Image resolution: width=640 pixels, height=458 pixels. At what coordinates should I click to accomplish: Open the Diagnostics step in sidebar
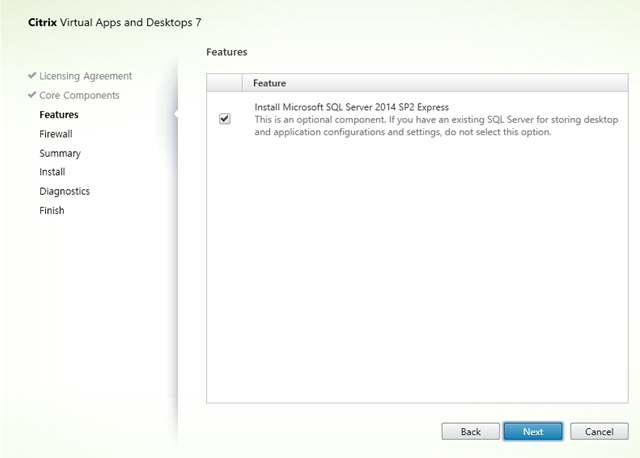tap(64, 191)
